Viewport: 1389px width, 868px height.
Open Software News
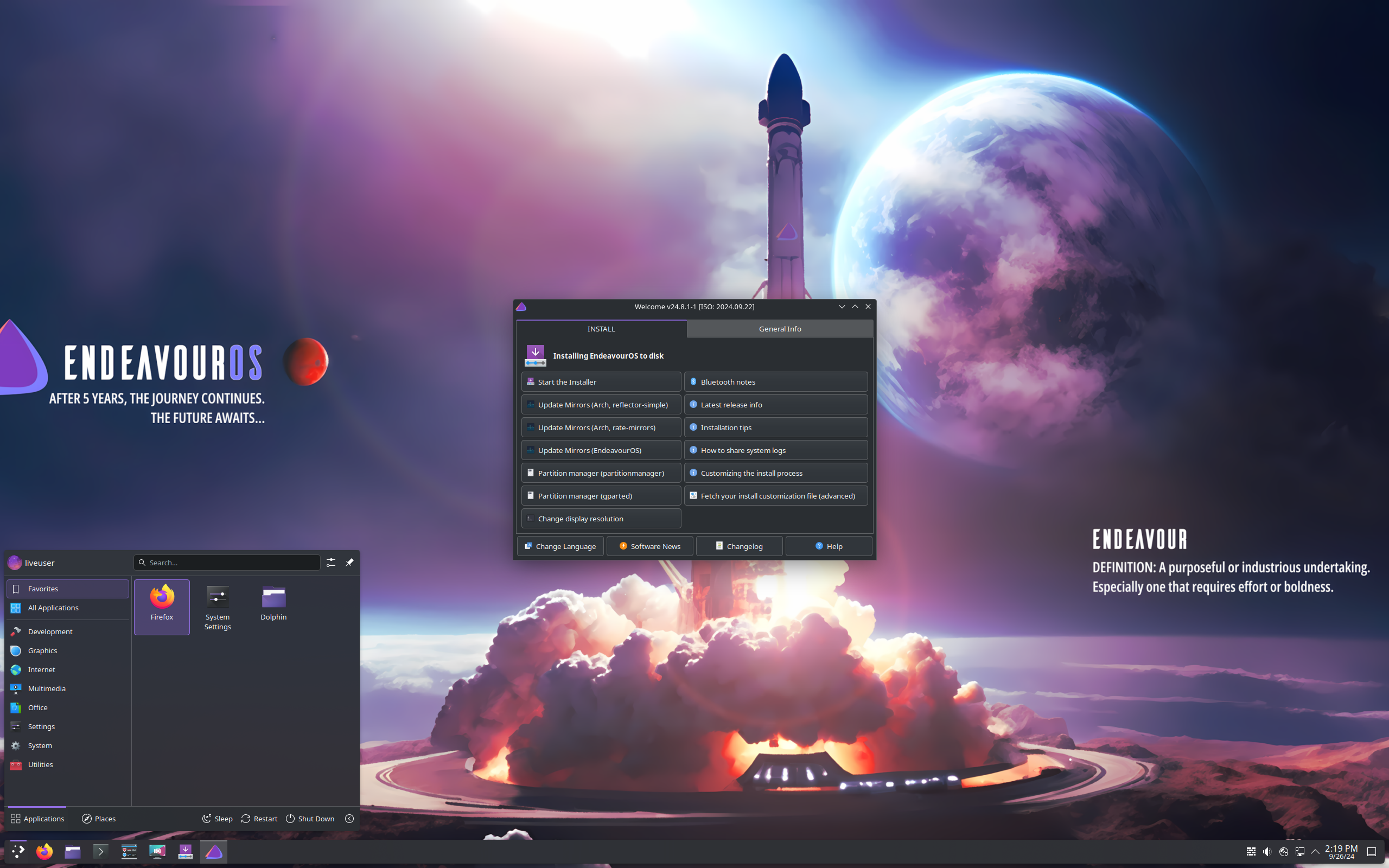(x=649, y=546)
